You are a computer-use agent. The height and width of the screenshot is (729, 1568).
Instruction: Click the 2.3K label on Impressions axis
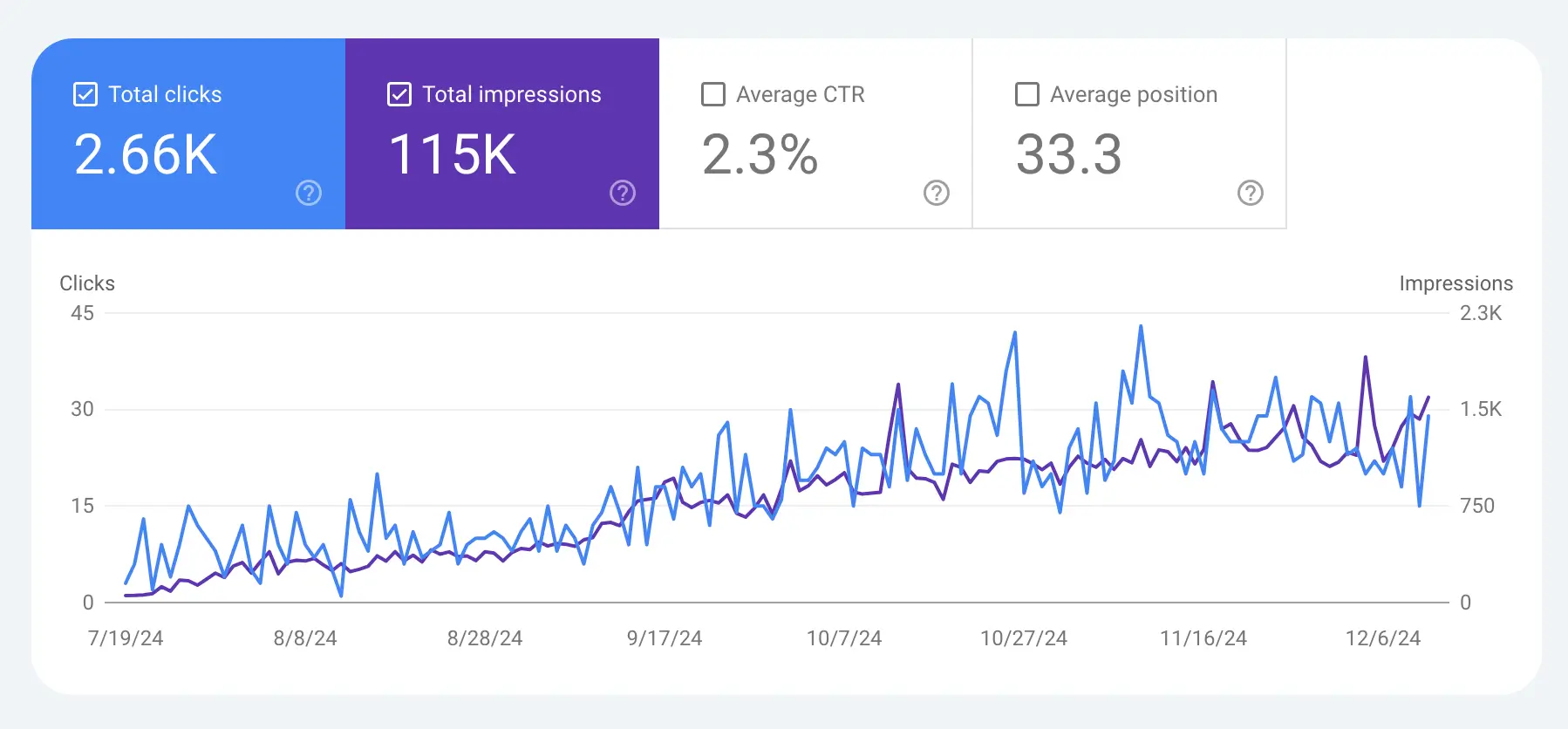(1481, 313)
